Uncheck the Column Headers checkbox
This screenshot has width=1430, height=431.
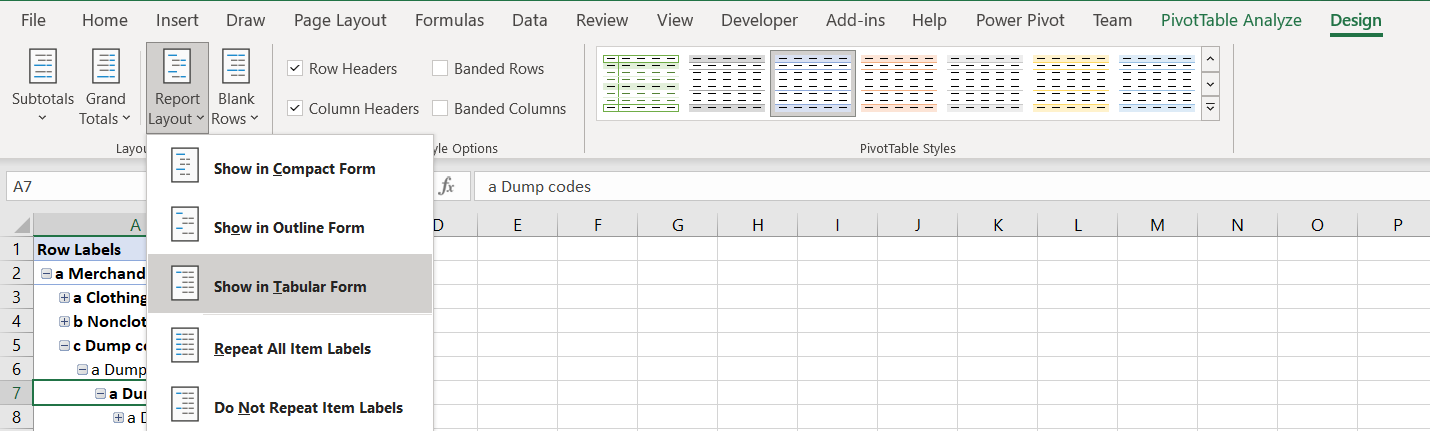(295, 109)
